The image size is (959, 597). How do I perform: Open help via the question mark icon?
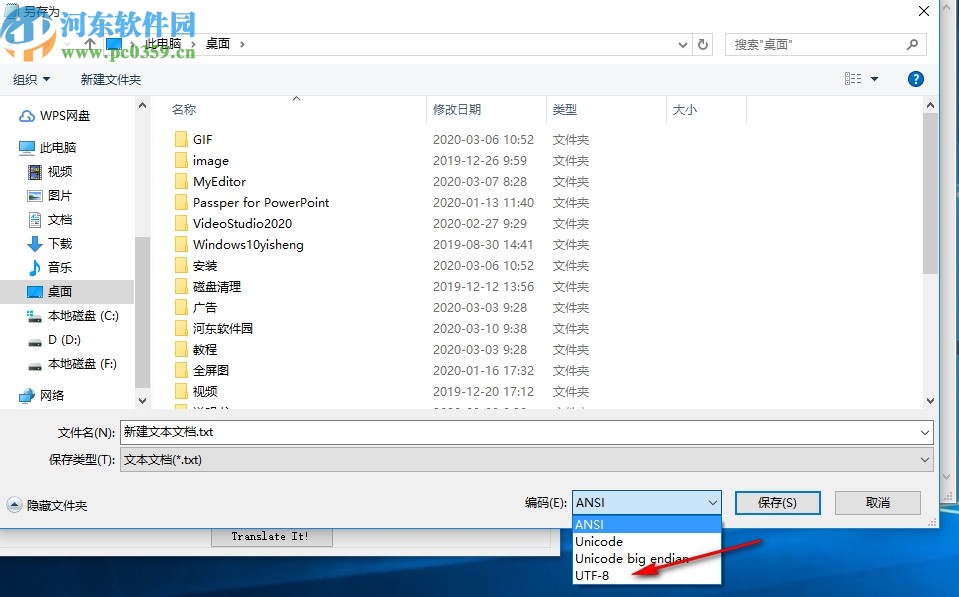point(915,78)
